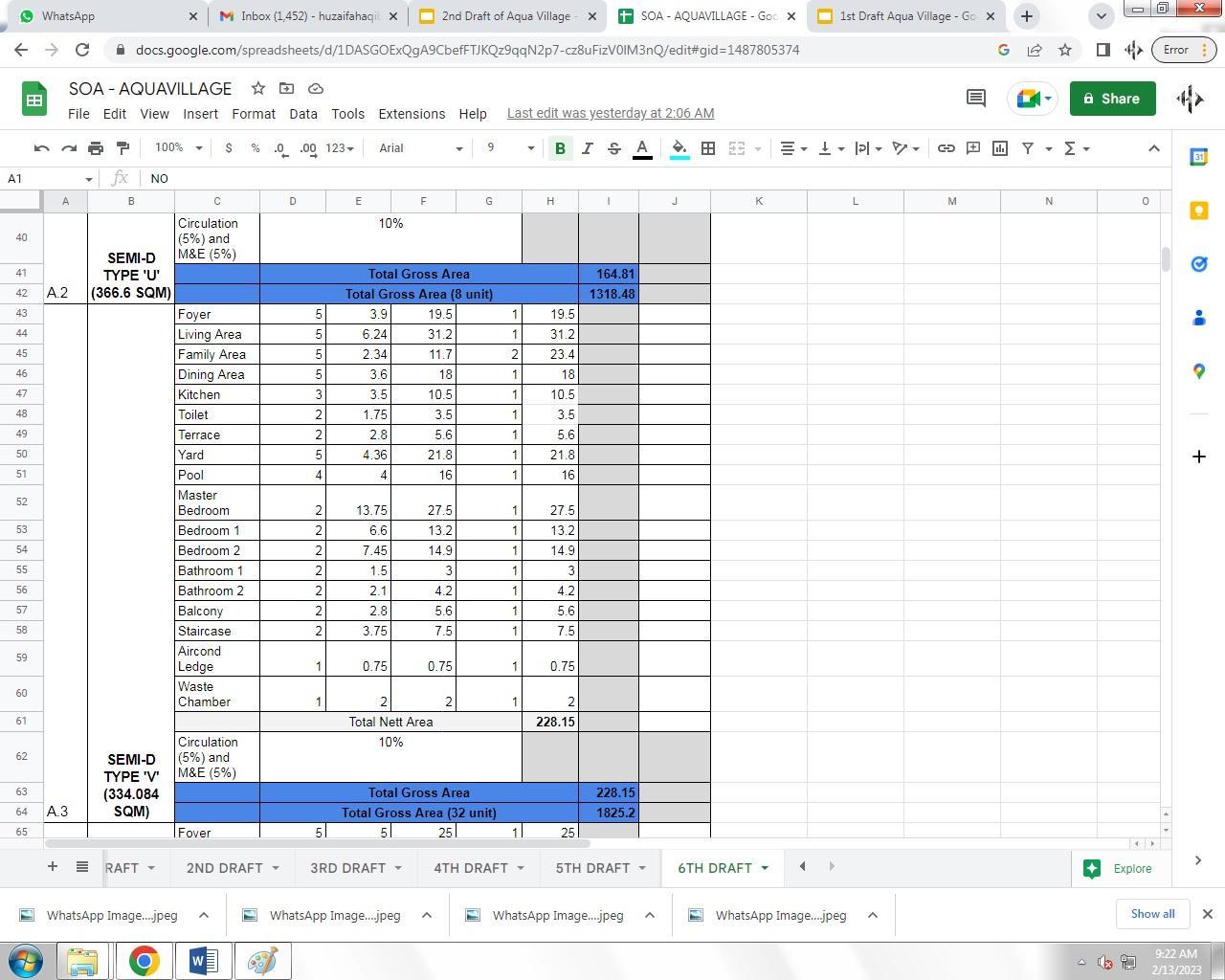Click Show all downloads

[x=1152, y=914]
